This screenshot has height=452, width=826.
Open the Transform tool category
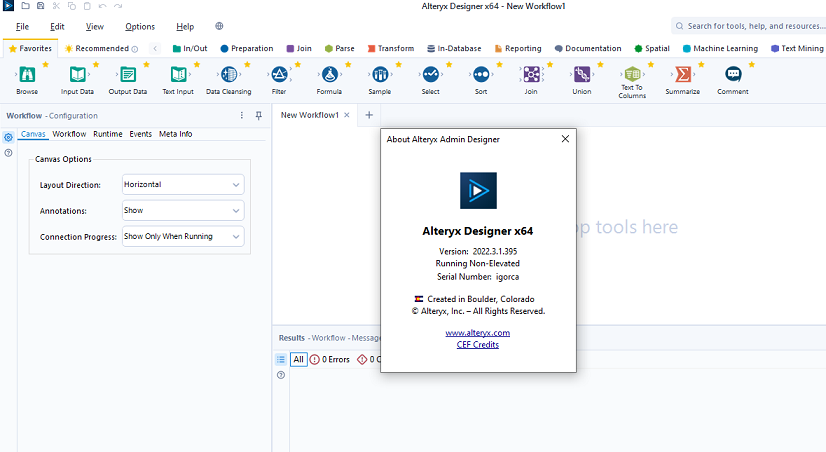pos(391,48)
